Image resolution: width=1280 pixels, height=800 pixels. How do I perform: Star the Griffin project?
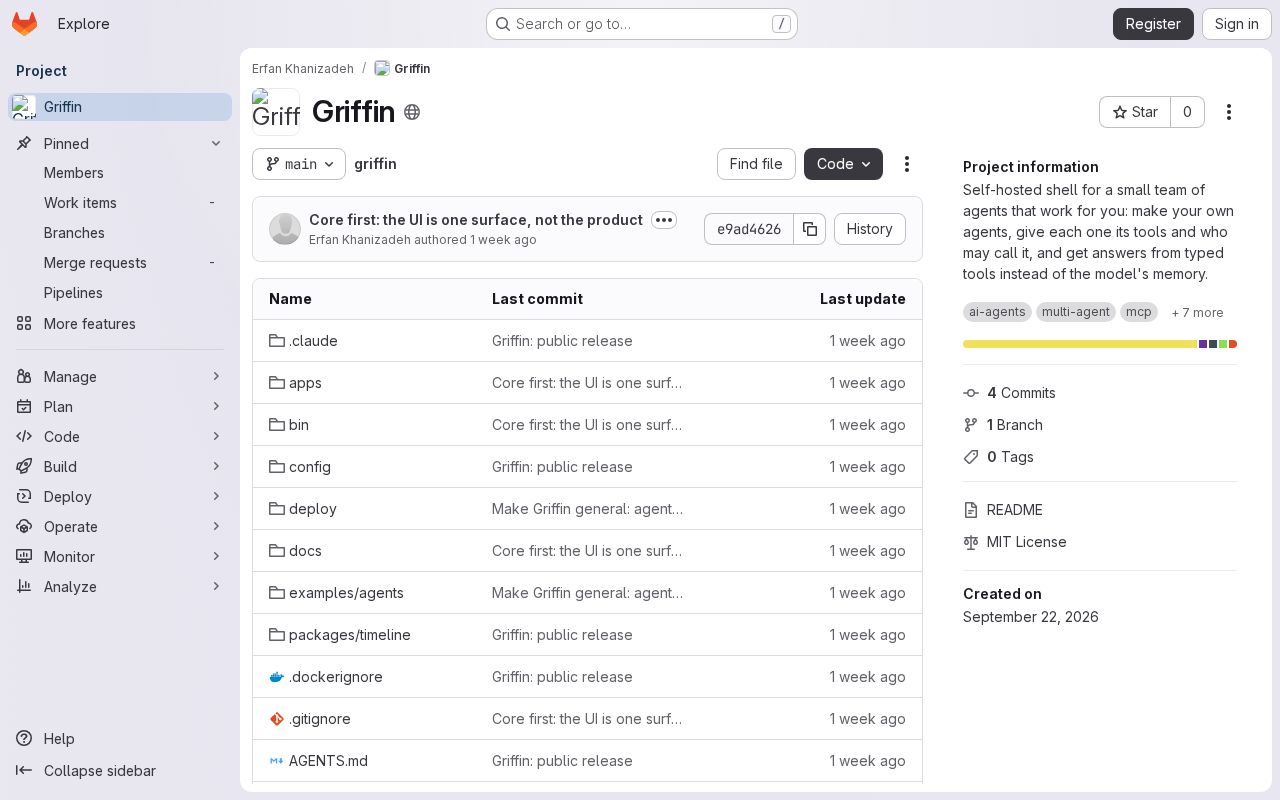pyautogui.click(x=1135, y=112)
